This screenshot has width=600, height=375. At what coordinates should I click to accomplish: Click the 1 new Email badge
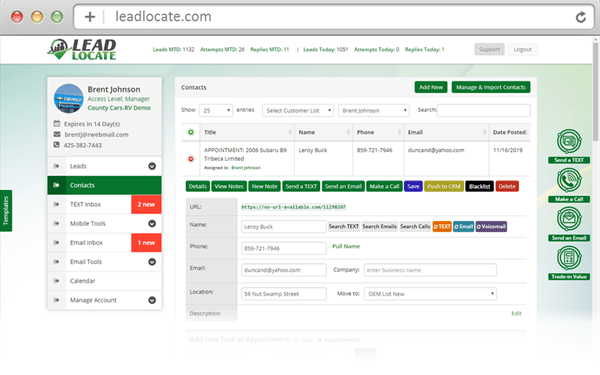146,243
